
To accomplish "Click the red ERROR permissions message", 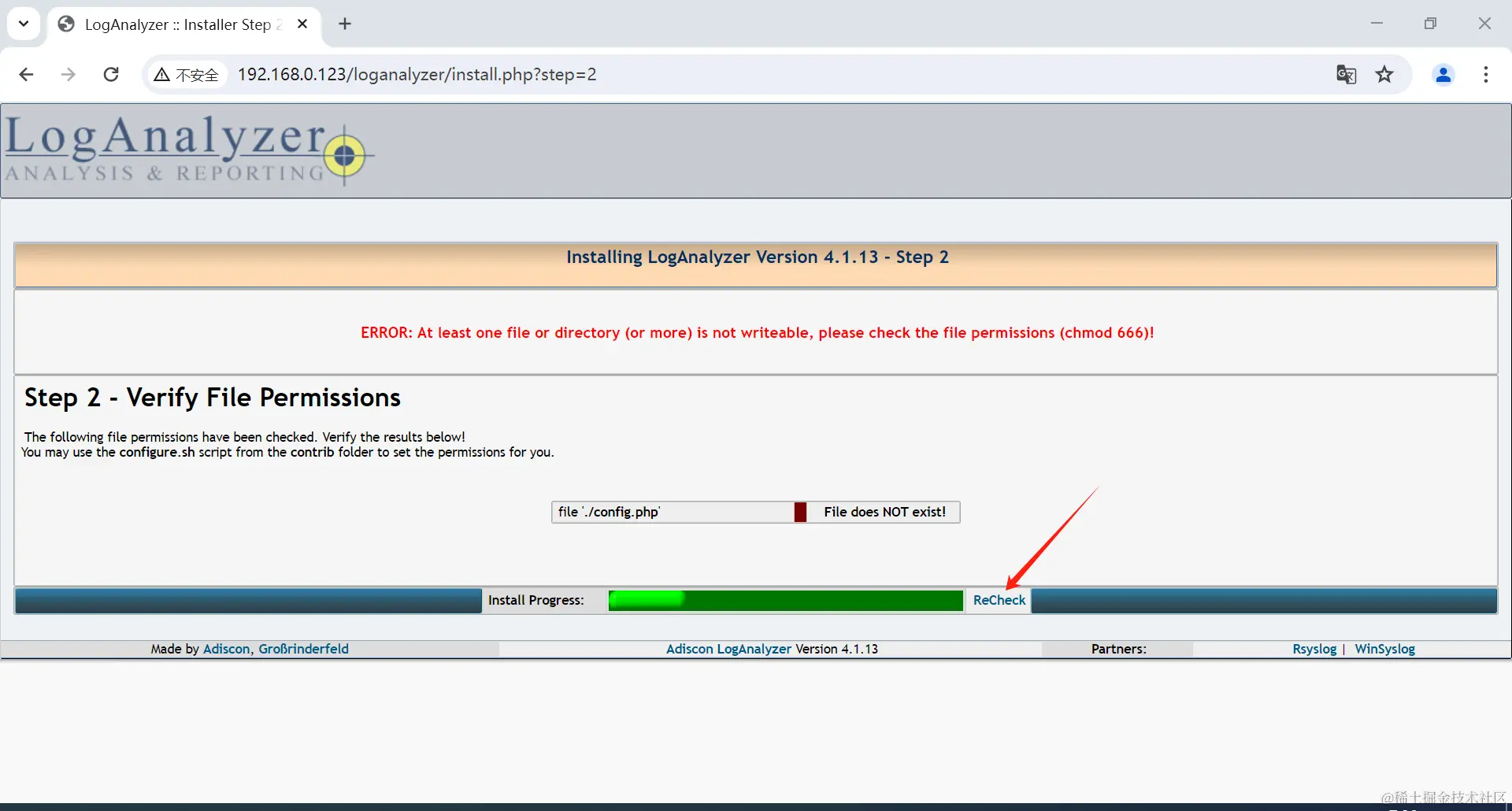I will click(x=757, y=333).
